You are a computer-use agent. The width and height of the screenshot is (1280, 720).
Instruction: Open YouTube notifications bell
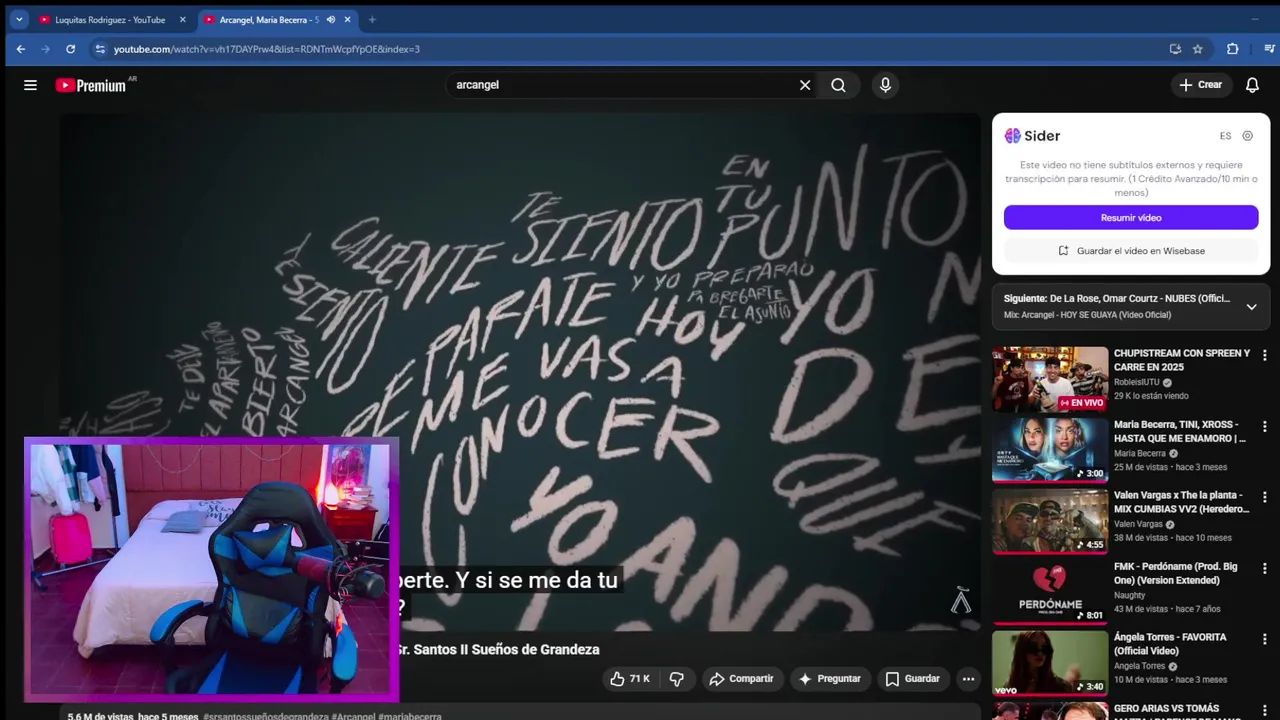click(1252, 85)
